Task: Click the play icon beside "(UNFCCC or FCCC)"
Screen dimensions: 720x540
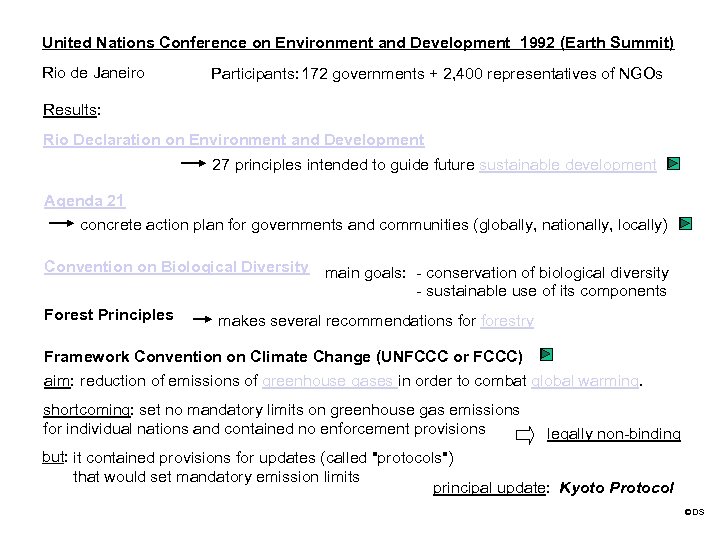Action: coord(546,354)
